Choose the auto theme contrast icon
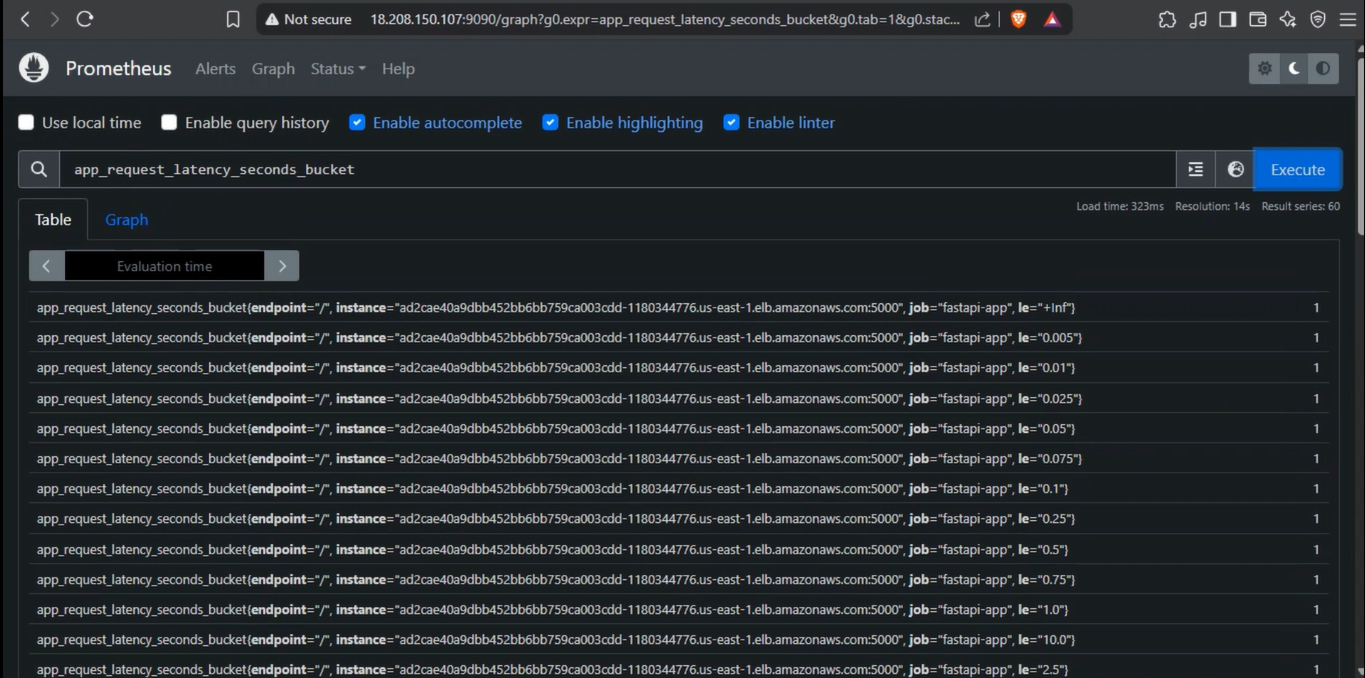 click(x=1323, y=68)
